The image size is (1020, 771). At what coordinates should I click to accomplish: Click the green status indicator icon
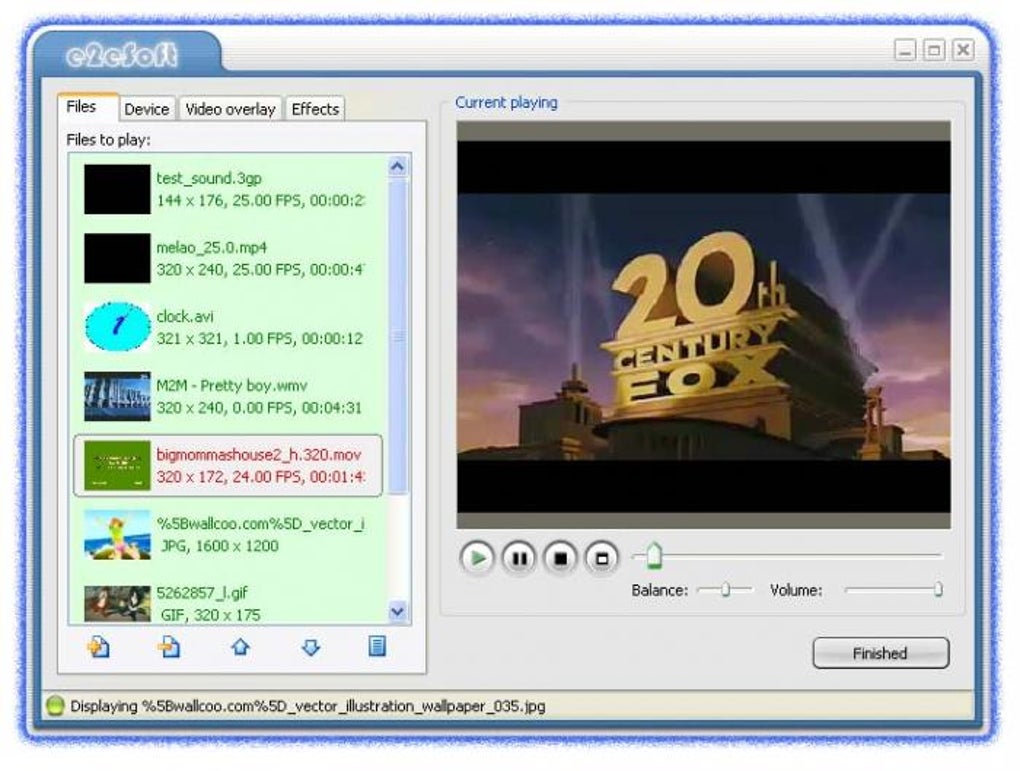[55, 706]
